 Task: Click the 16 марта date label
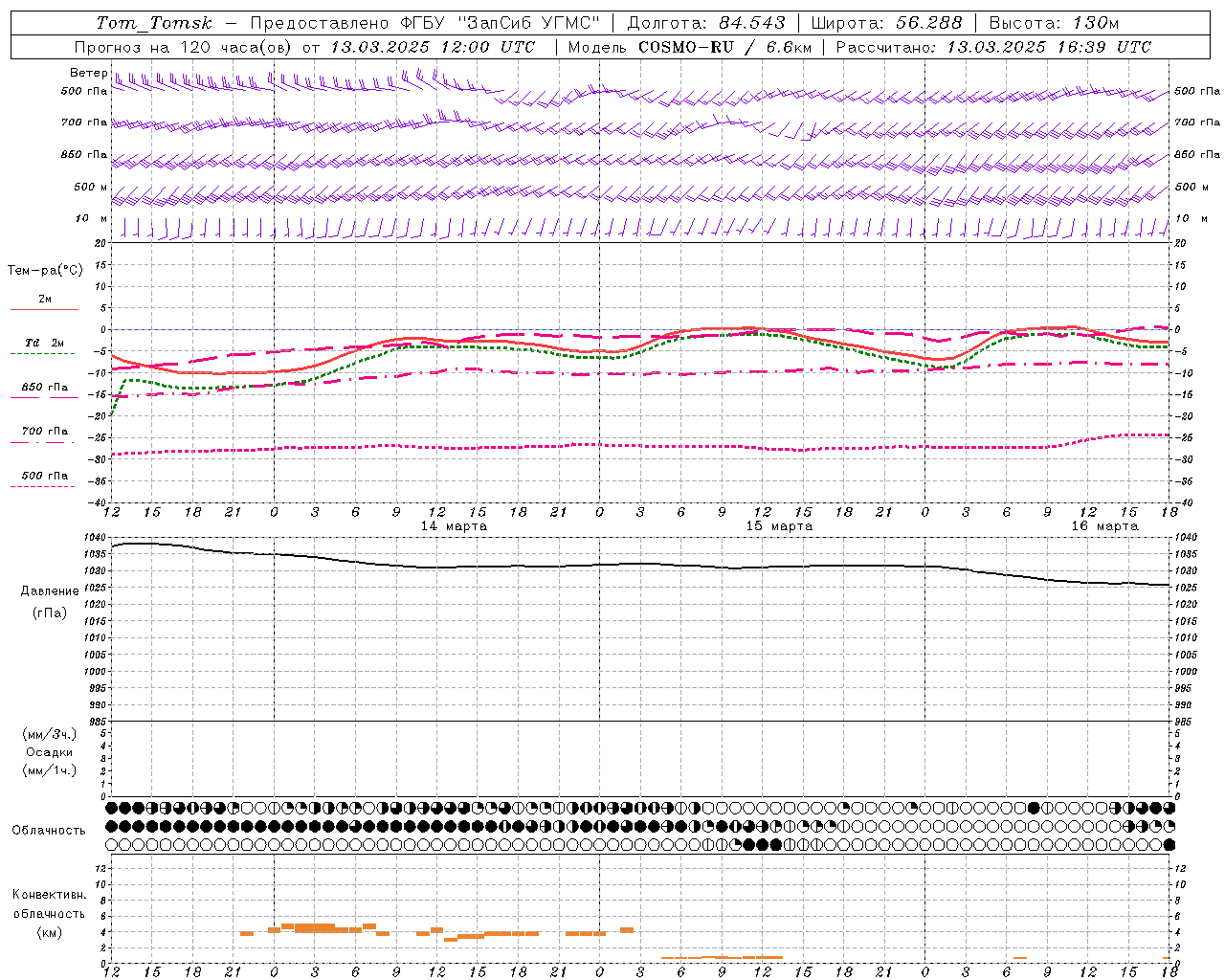tap(1104, 526)
